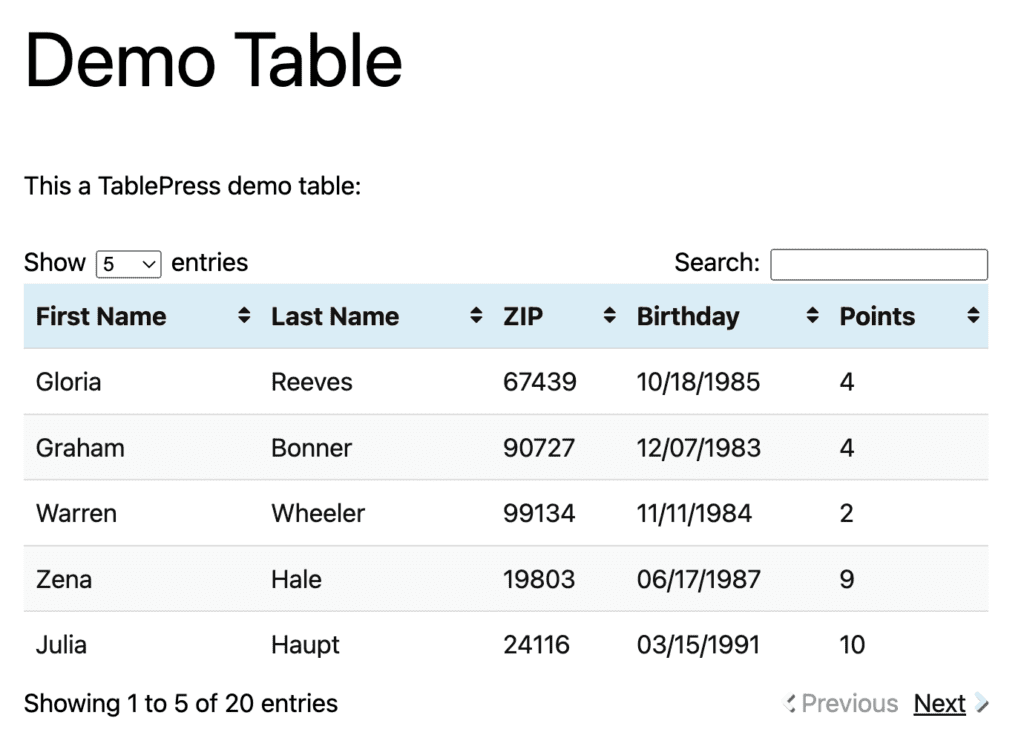
Task: Click the Points column sort icon
Action: coord(972,316)
